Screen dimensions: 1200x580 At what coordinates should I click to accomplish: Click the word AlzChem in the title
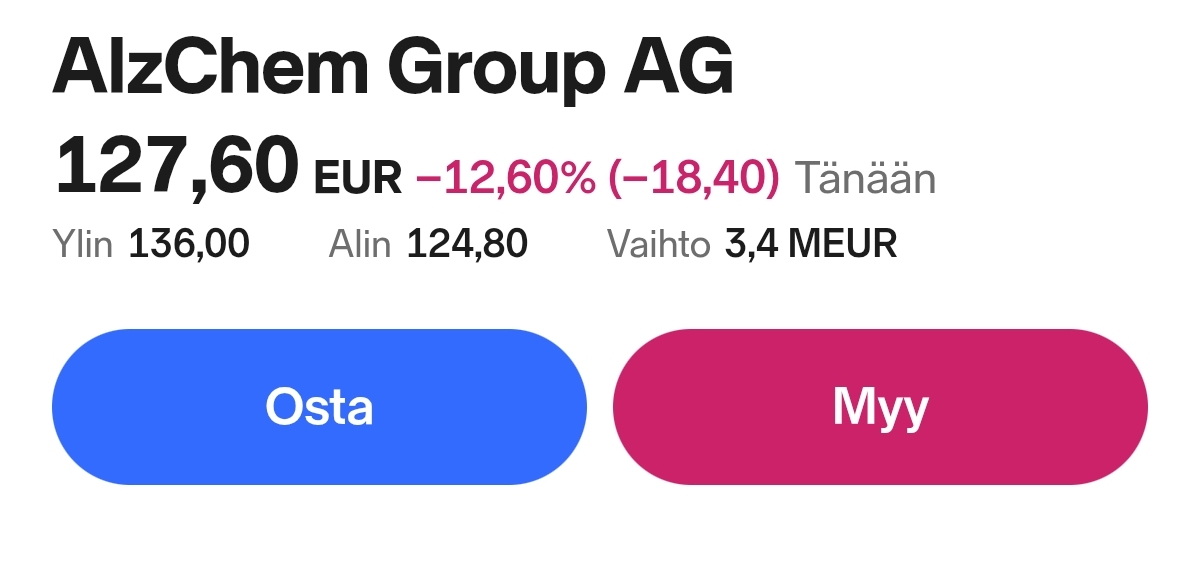click(x=209, y=67)
